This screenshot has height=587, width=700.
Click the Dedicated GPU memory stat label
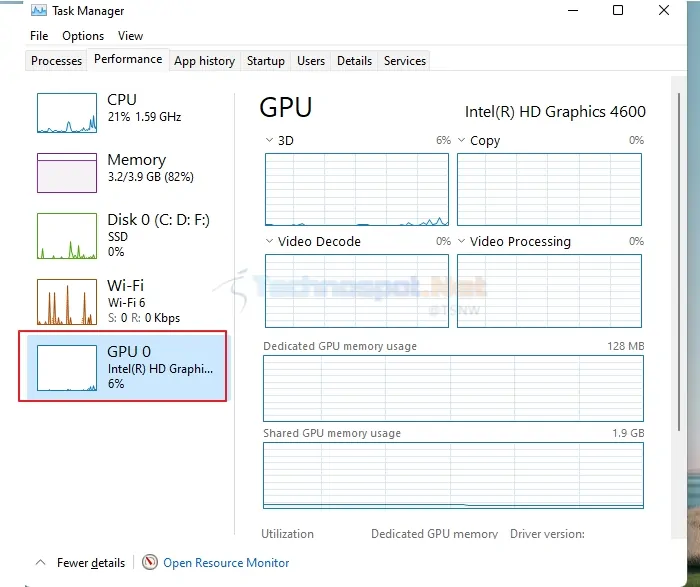click(434, 534)
